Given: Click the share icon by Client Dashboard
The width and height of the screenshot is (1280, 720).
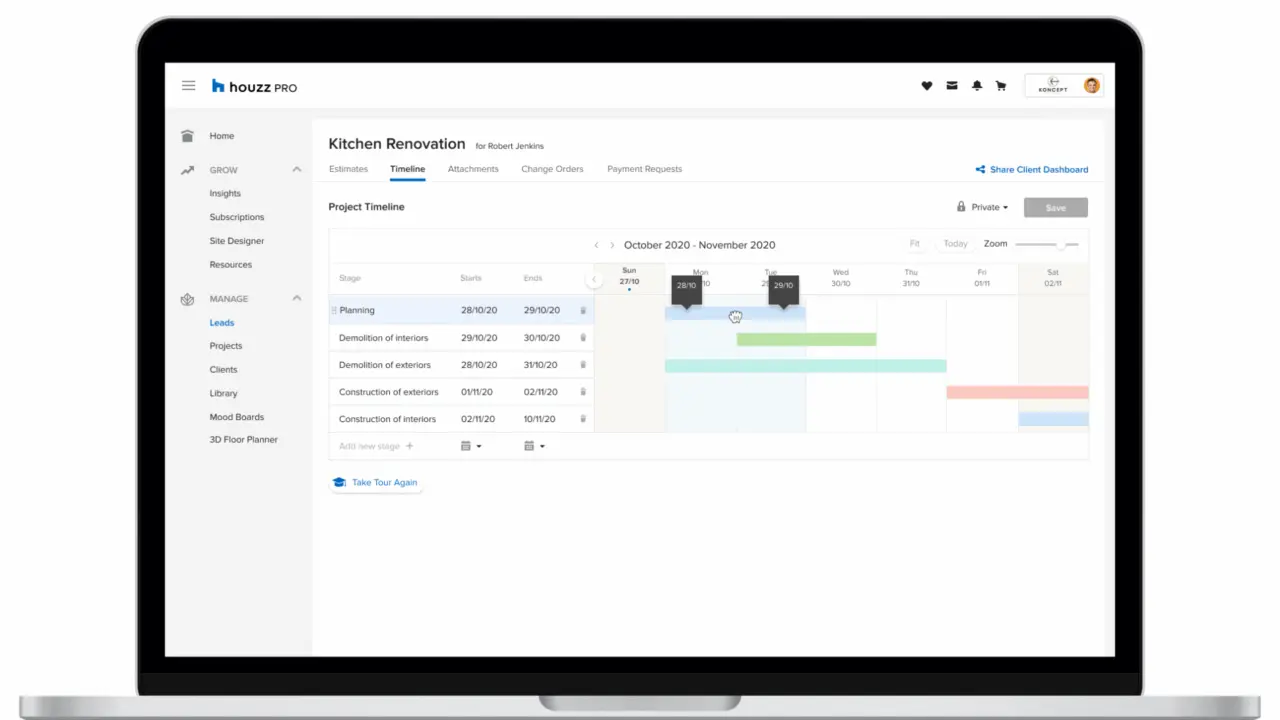Looking at the screenshot, I should pyautogui.click(x=980, y=170).
